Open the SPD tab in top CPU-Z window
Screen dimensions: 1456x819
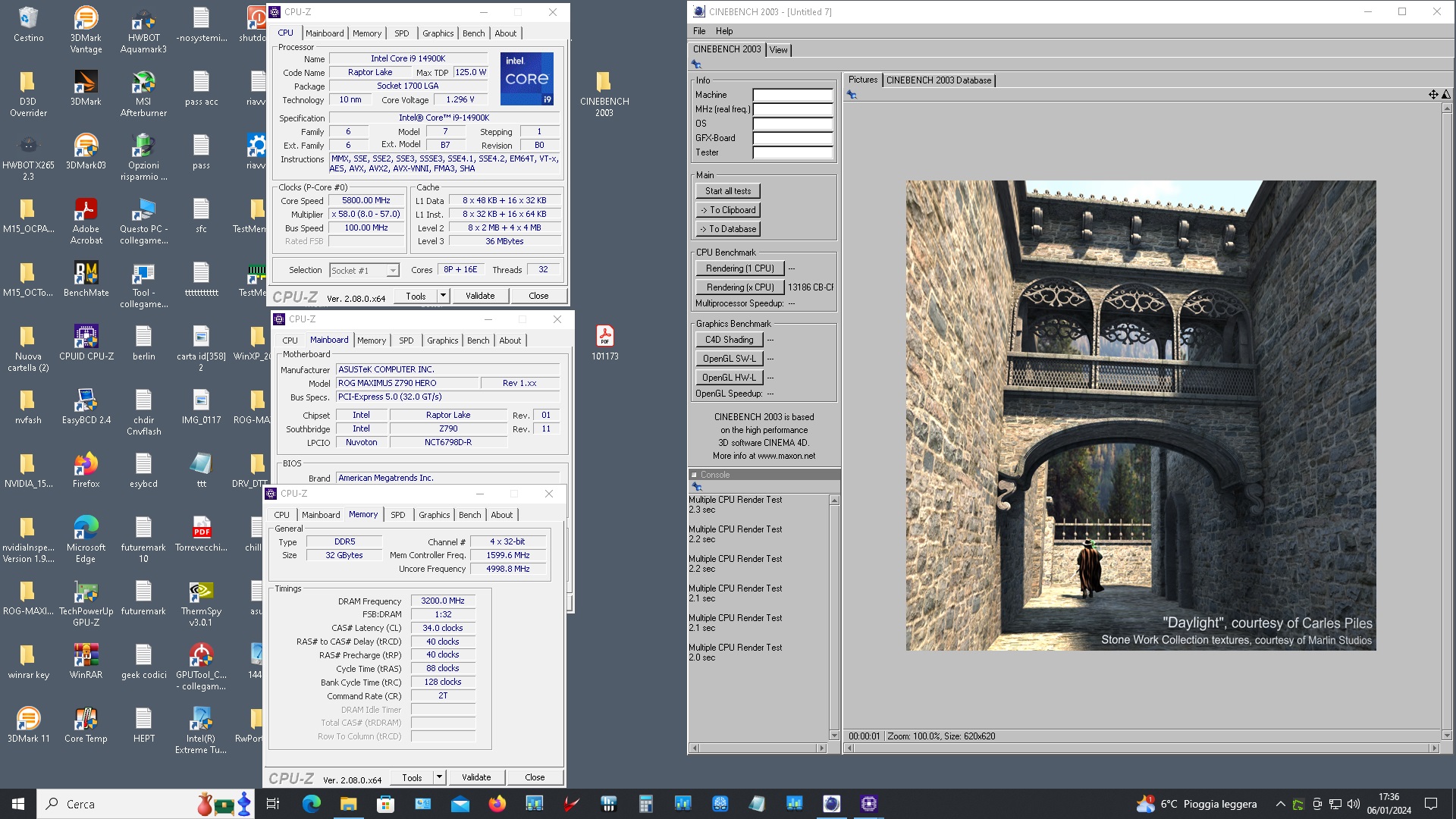tap(402, 33)
